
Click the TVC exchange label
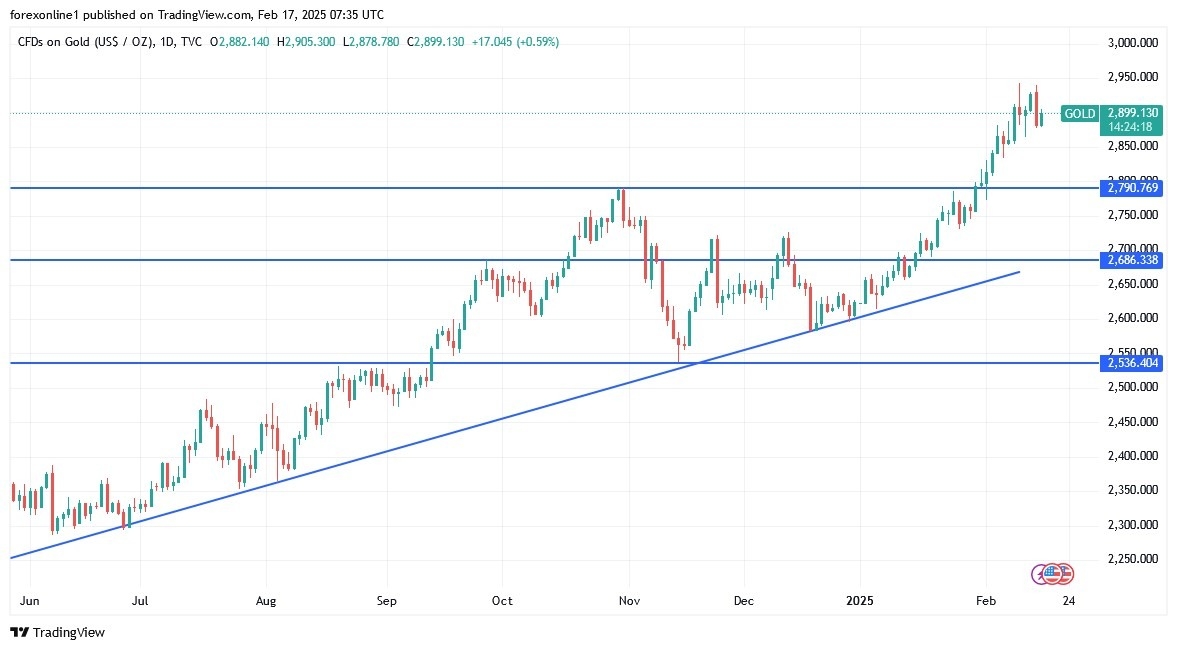[x=192, y=42]
